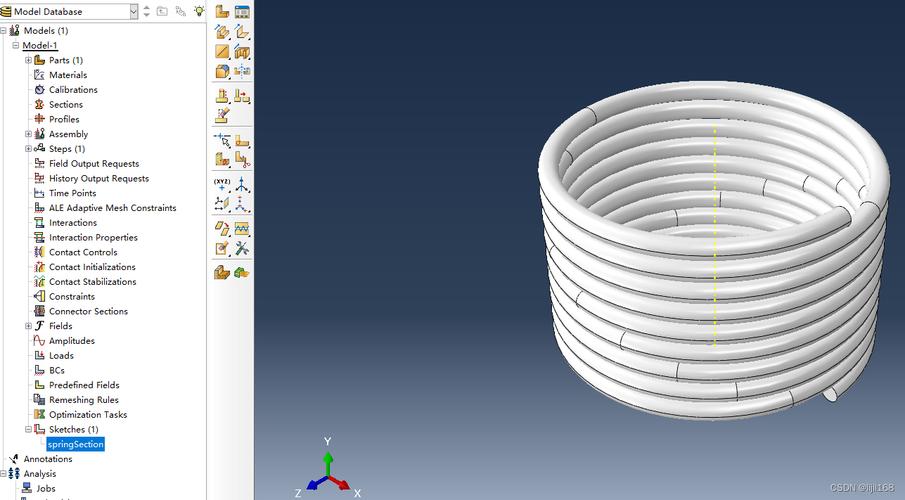Pick the Create Wire Planar tool
This screenshot has width=905, height=500.
[x=222, y=51]
